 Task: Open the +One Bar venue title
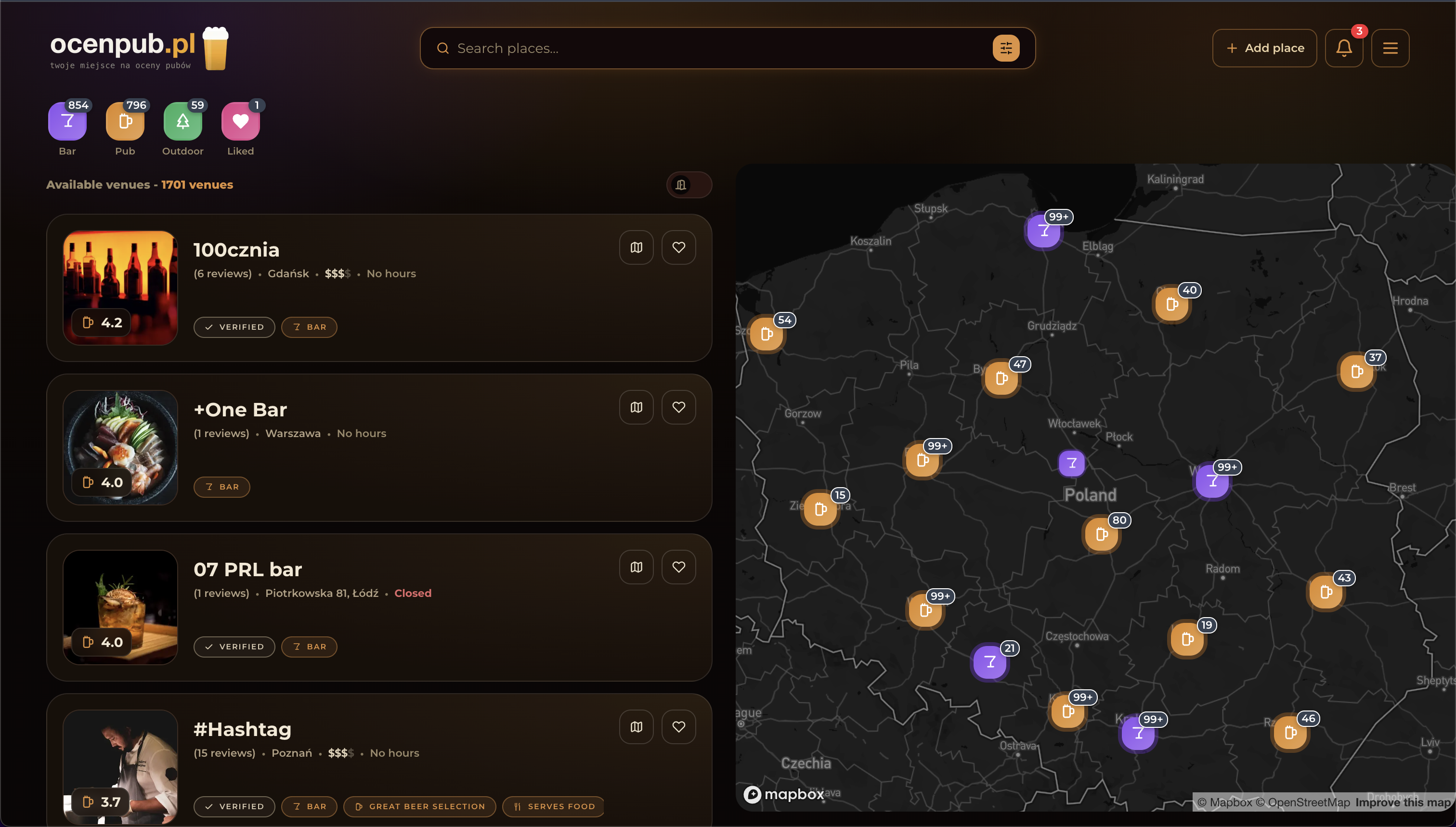[240, 410]
